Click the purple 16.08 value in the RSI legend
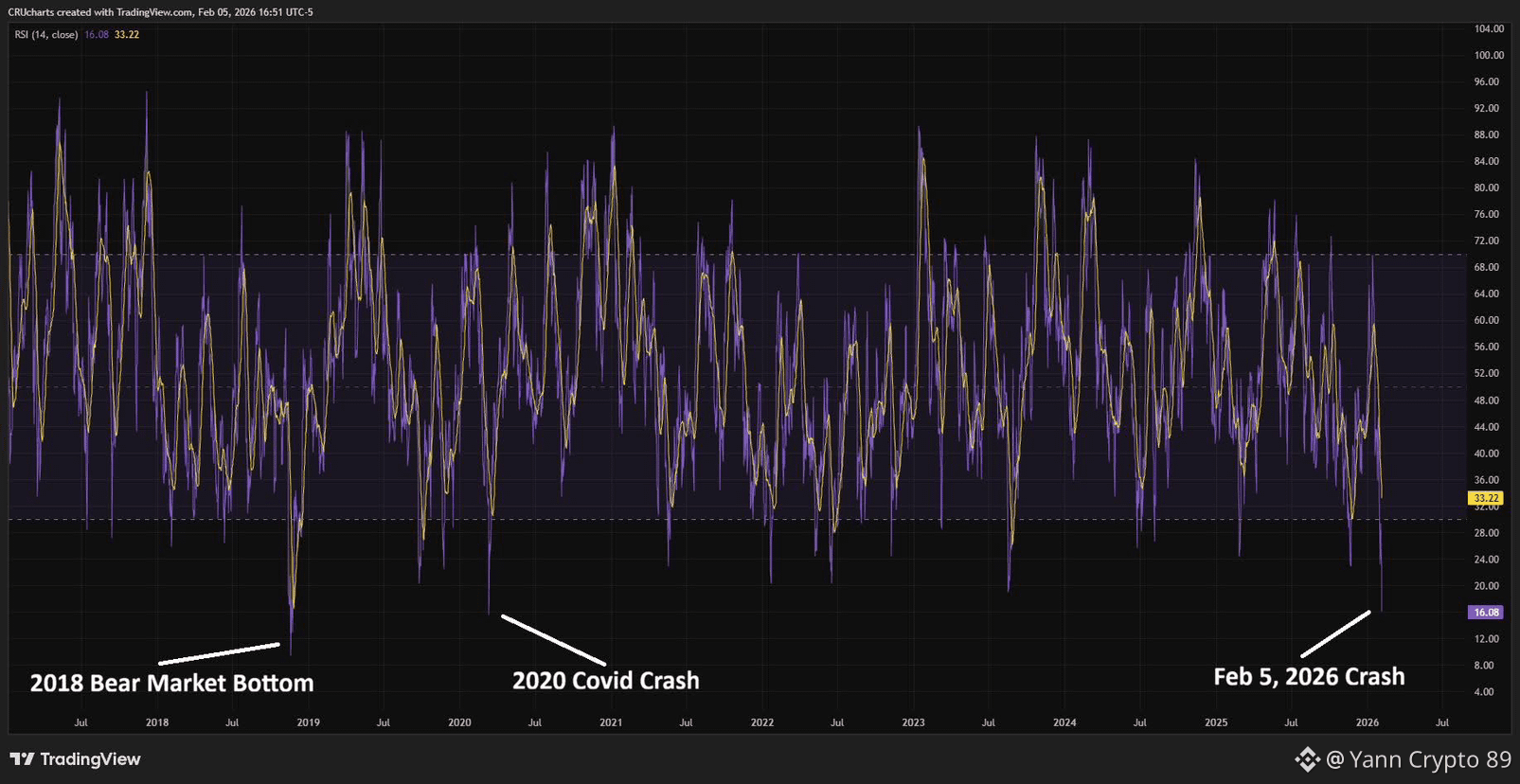 97,35
